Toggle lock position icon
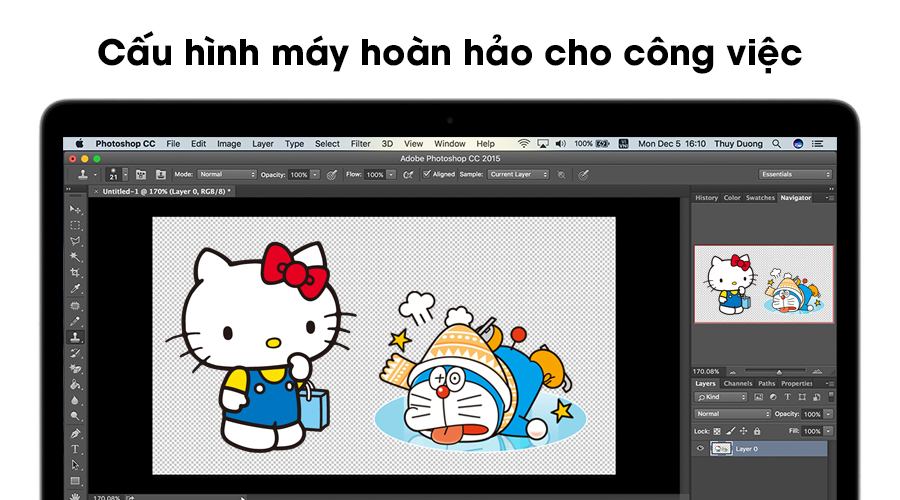This screenshot has width=900, height=500. pos(743,431)
